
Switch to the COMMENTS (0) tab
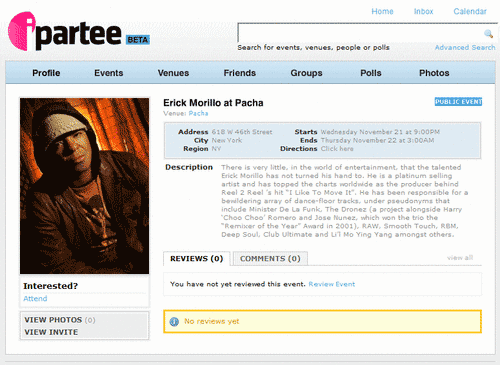pos(270,259)
